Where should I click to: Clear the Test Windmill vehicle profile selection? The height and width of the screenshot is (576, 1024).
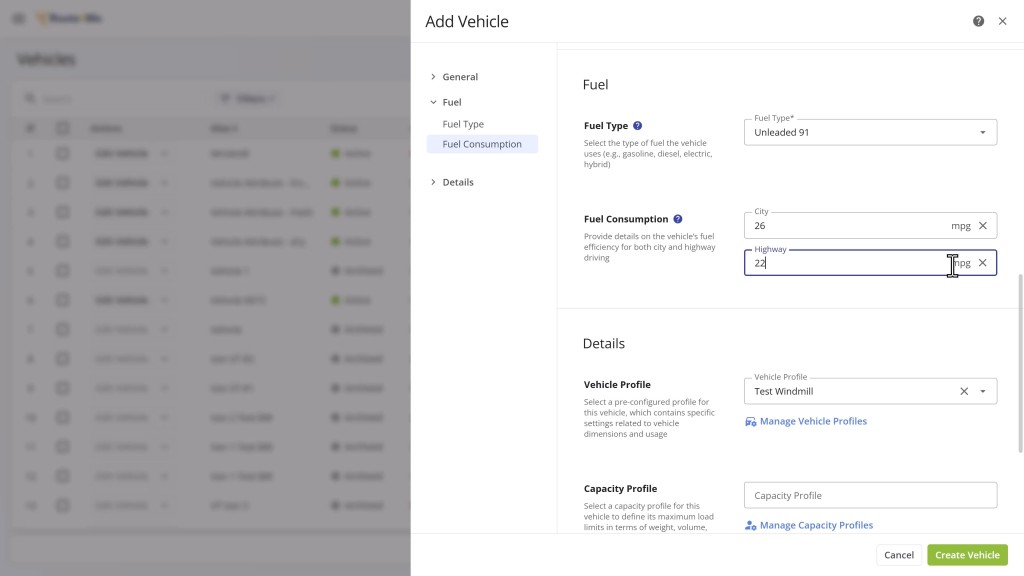point(964,391)
